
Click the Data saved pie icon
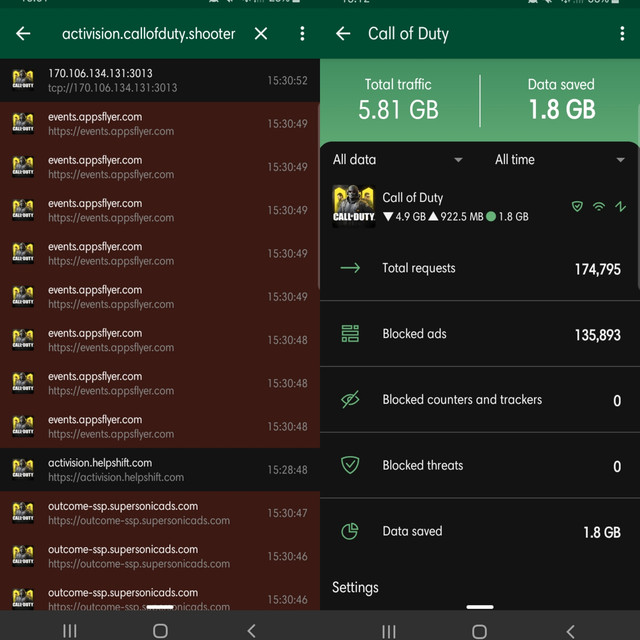tap(350, 531)
